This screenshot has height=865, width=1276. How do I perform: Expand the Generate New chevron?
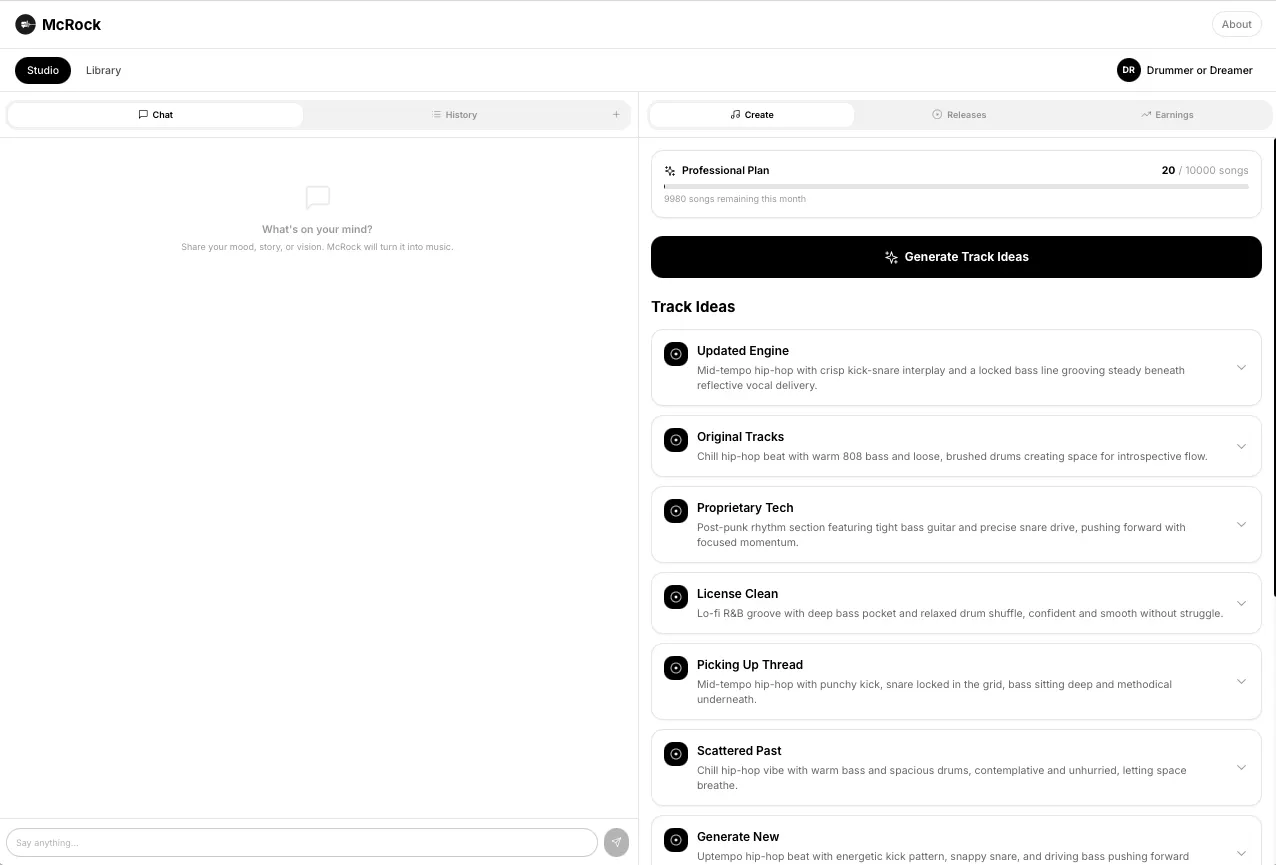click(x=1241, y=853)
